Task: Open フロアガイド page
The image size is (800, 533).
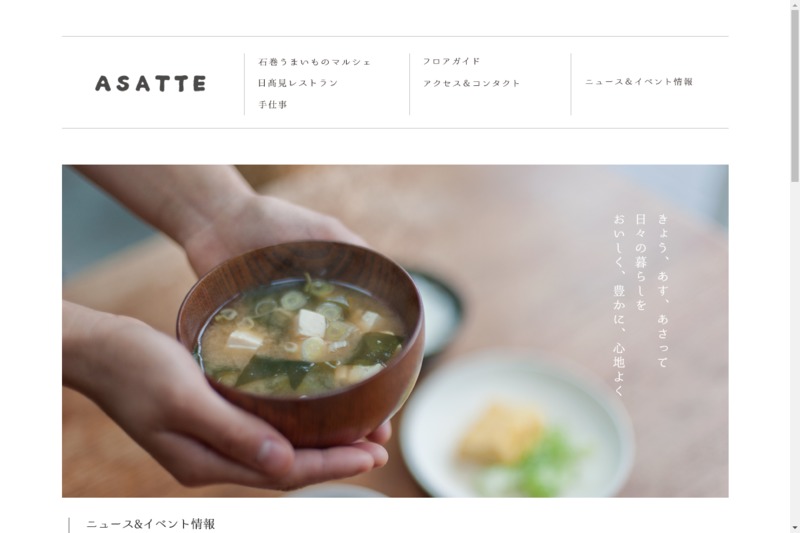Action: (x=452, y=61)
